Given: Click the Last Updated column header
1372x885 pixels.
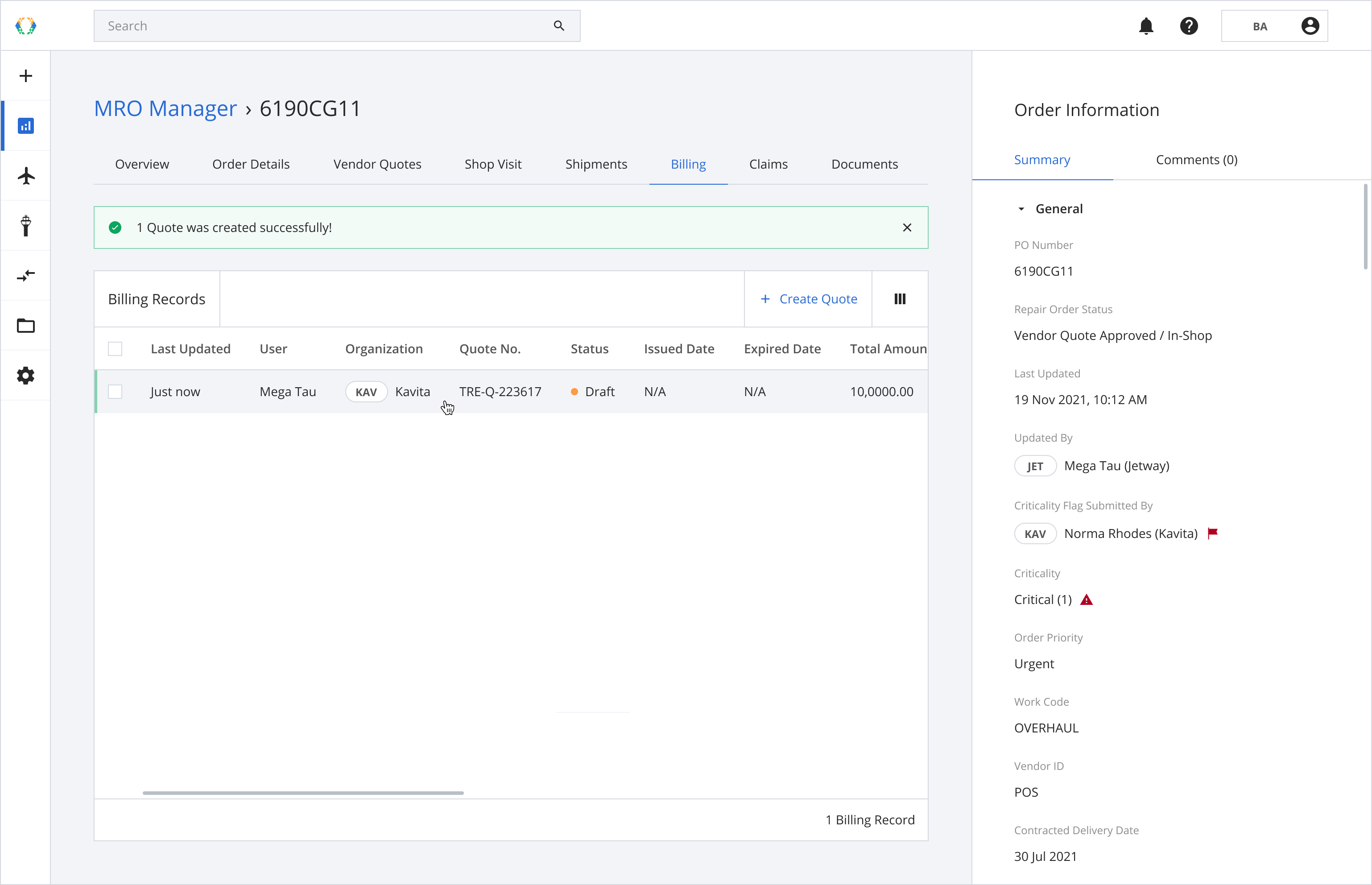Looking at the screenshot, I should coord(190,349).
